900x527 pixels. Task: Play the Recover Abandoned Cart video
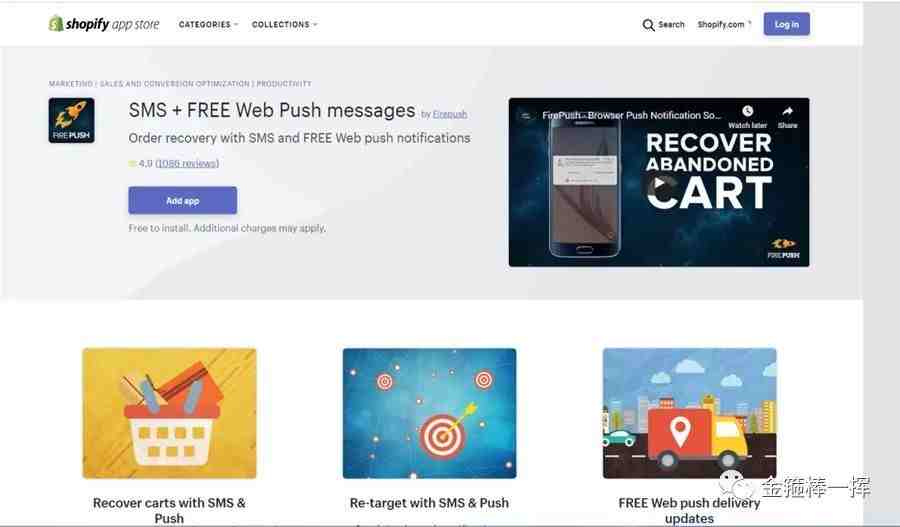coord(659,183)
